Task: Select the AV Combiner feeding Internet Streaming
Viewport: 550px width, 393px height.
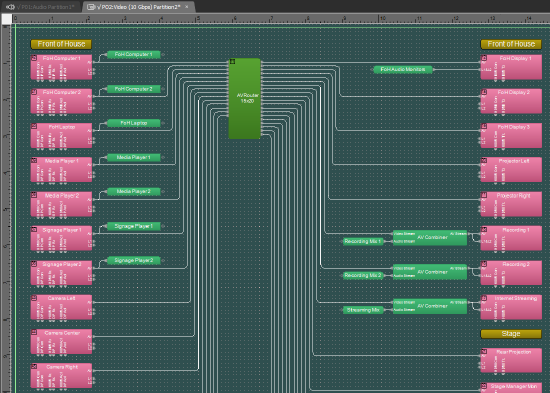Action: pyautogui.click(x=430, y=306)
